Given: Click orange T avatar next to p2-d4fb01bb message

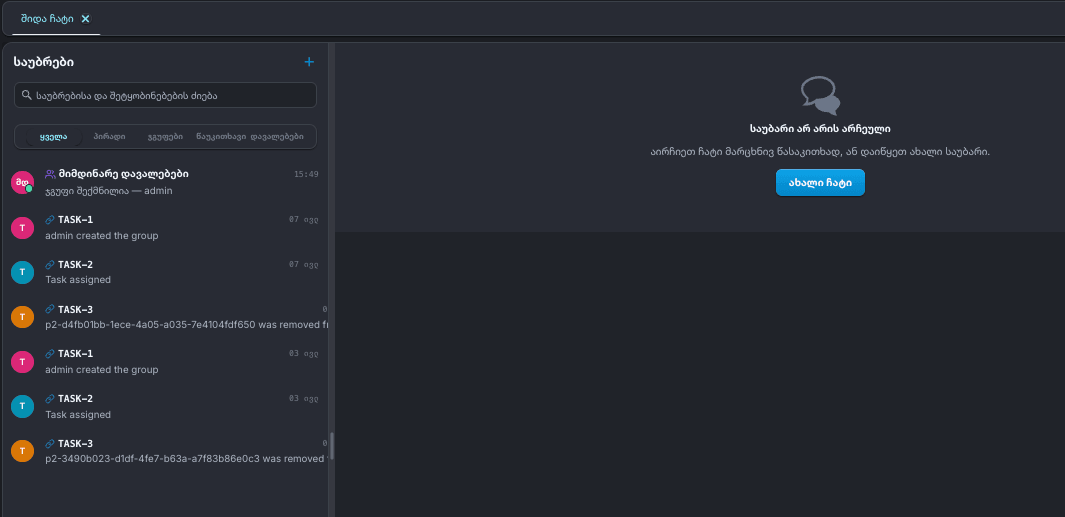Looking at the screenshot, I should (22, 317).
